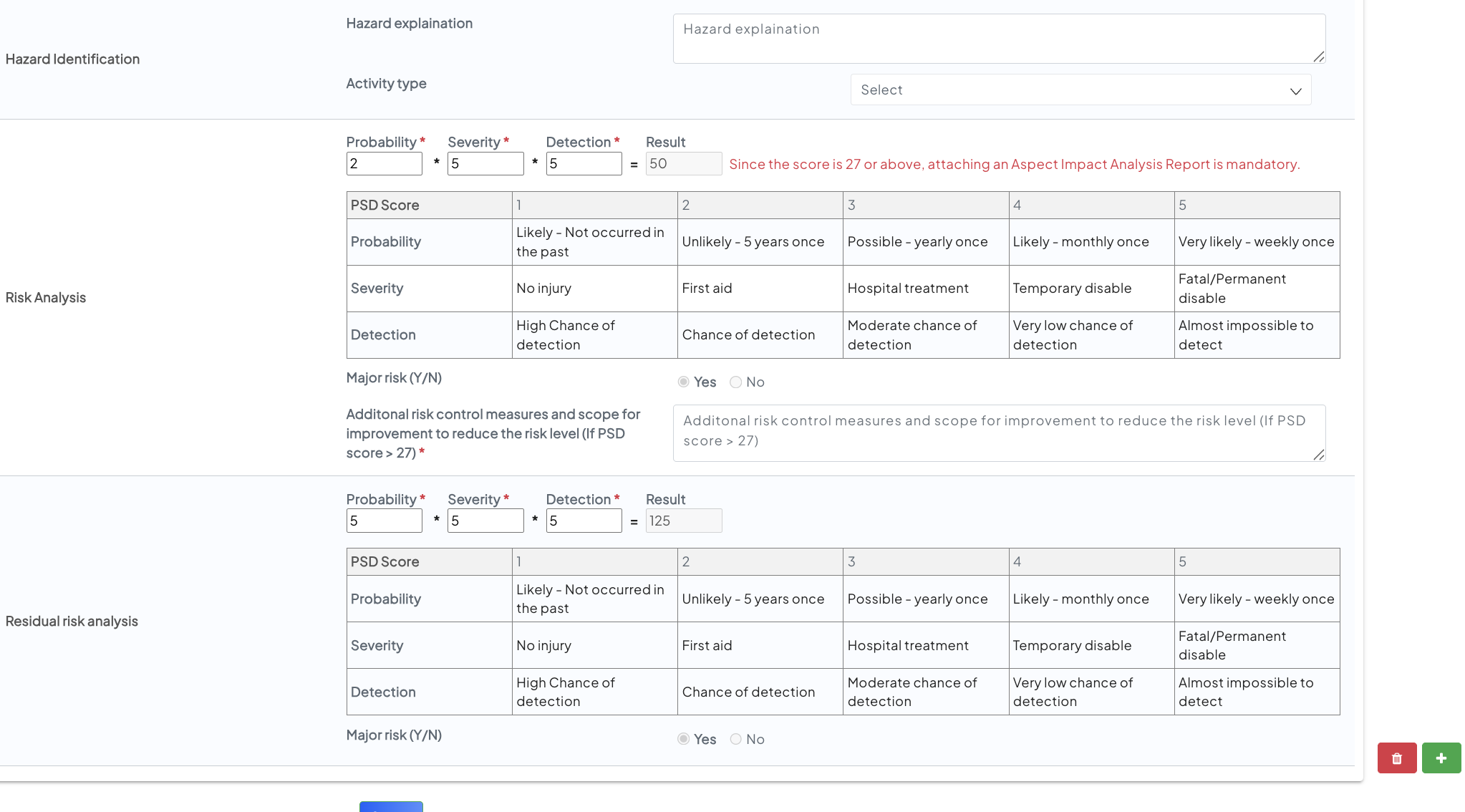
Task: Click the Activity type dropdown chevron arrow
Action: (x=1295, y=91)
